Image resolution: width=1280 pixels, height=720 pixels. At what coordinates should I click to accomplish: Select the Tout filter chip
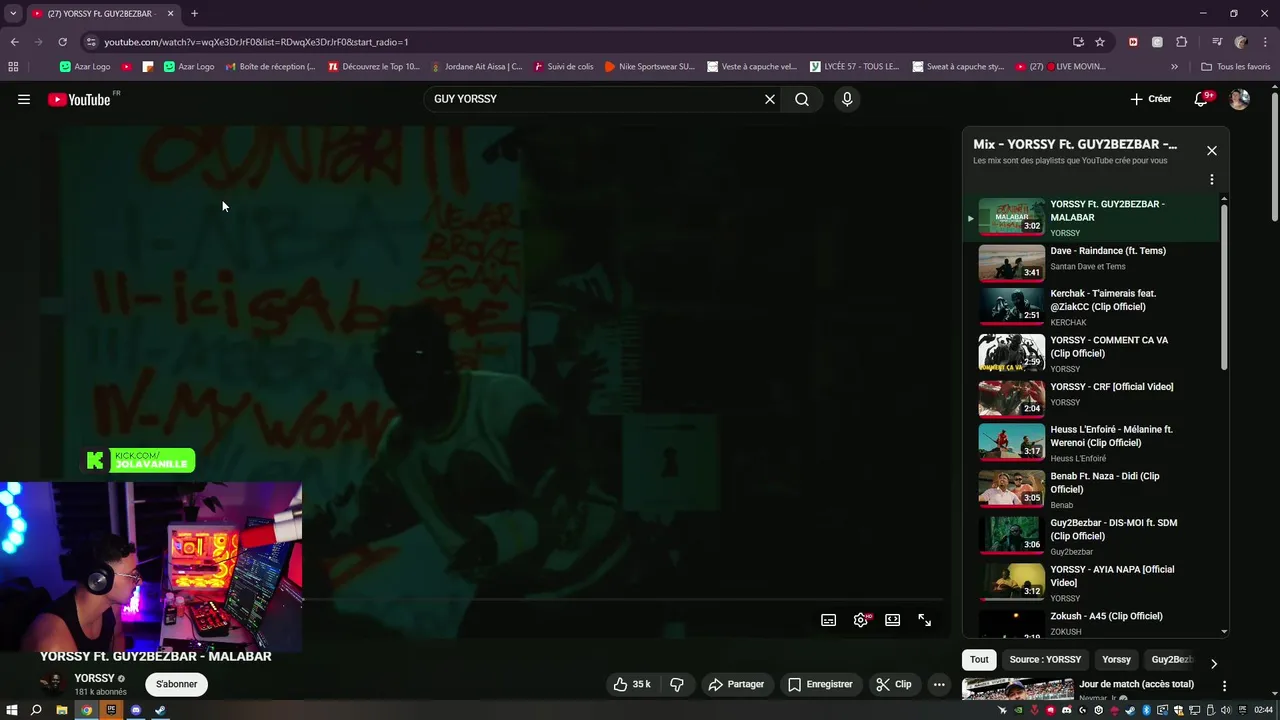[979, 660]
